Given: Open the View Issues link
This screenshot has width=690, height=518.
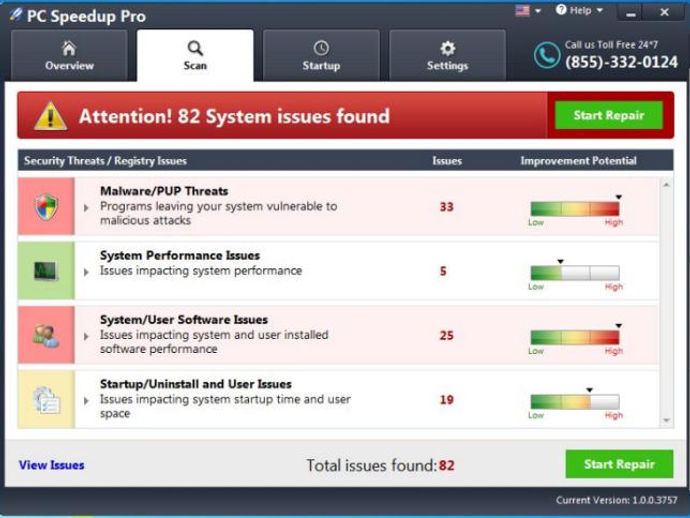Looking at the screenshot, I should point(51,465).
